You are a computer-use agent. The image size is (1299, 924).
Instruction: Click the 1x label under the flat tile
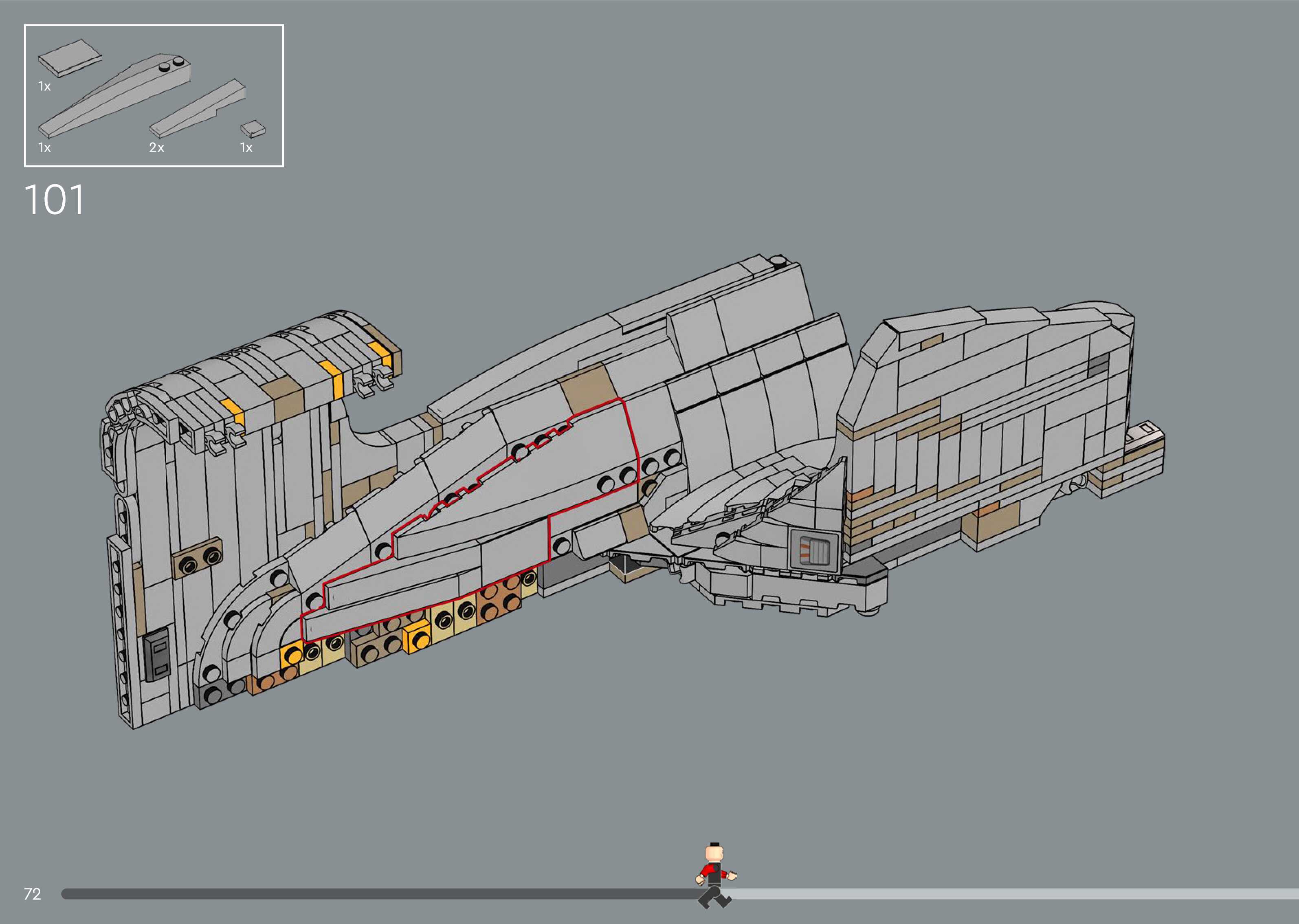[44, 86]
